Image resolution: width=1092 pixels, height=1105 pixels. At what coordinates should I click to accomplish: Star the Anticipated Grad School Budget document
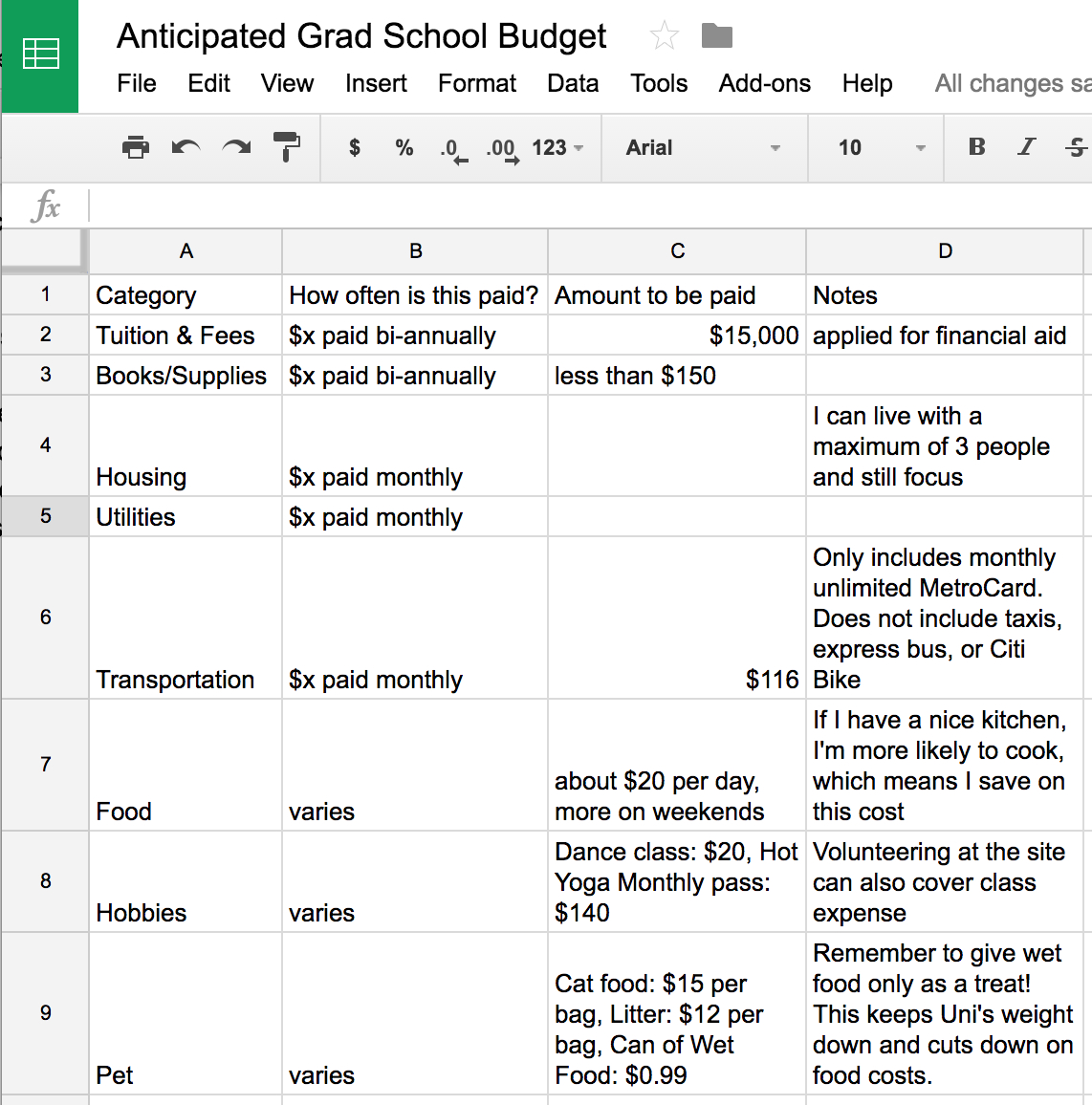pos(664,36)
